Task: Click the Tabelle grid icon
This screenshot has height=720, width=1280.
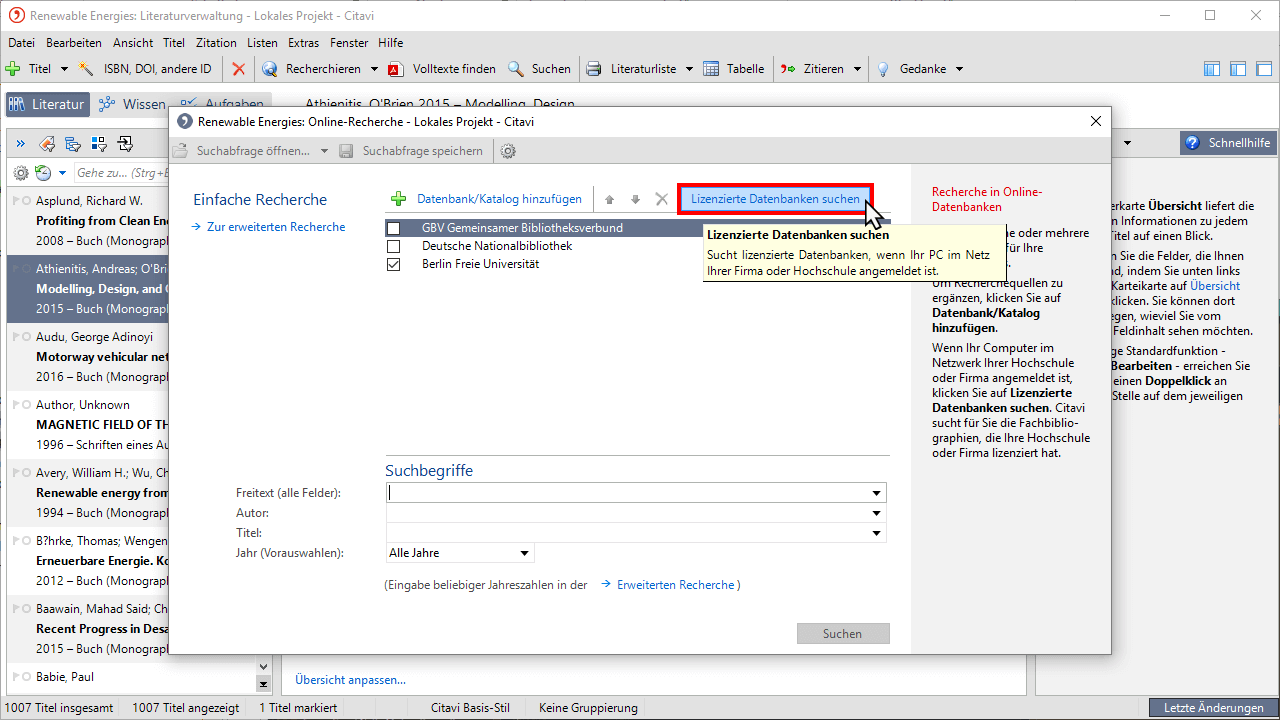Action: [x=711, y=69]
